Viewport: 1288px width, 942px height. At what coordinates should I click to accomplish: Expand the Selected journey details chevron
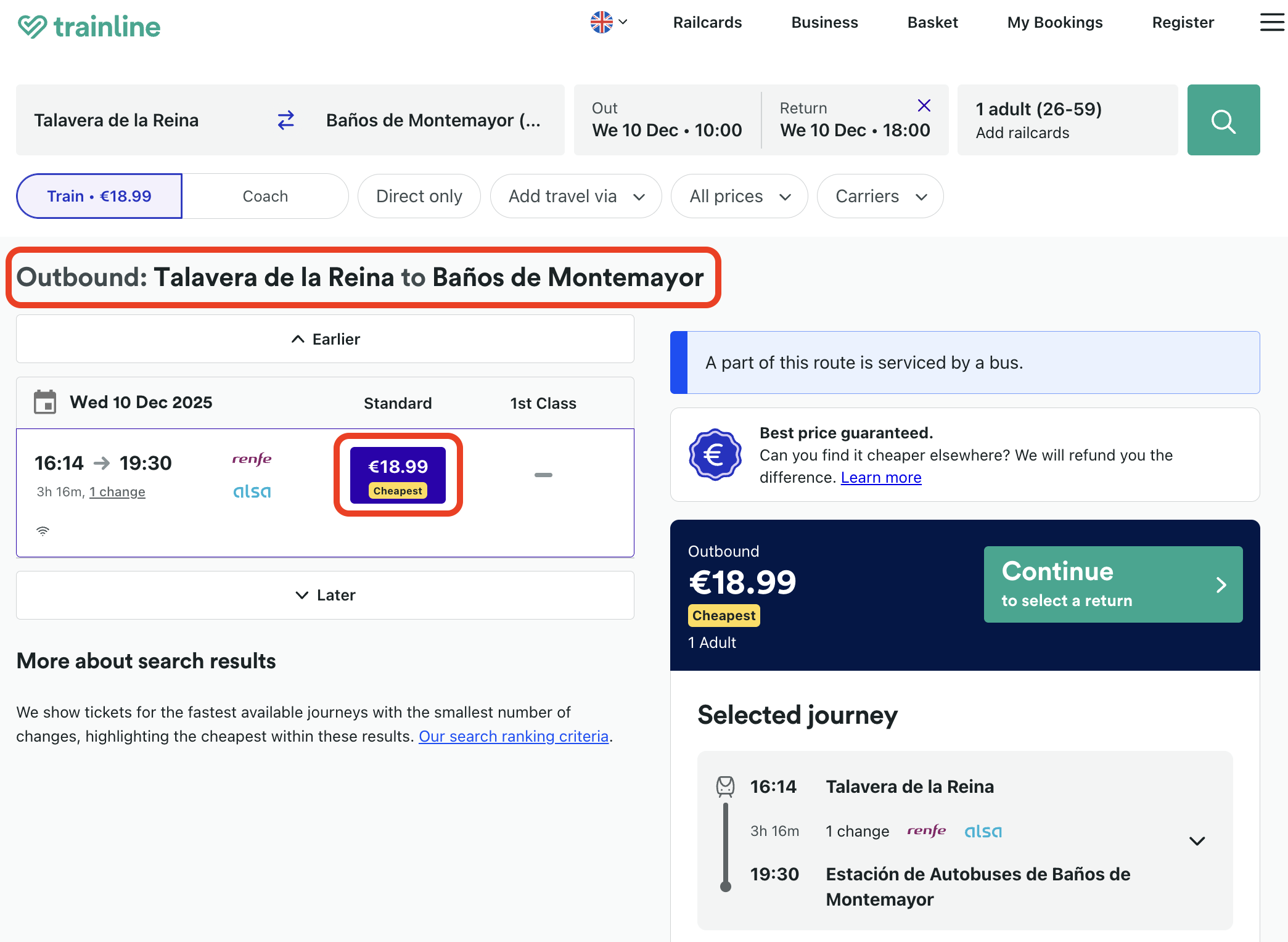[x=1198, y=841]
